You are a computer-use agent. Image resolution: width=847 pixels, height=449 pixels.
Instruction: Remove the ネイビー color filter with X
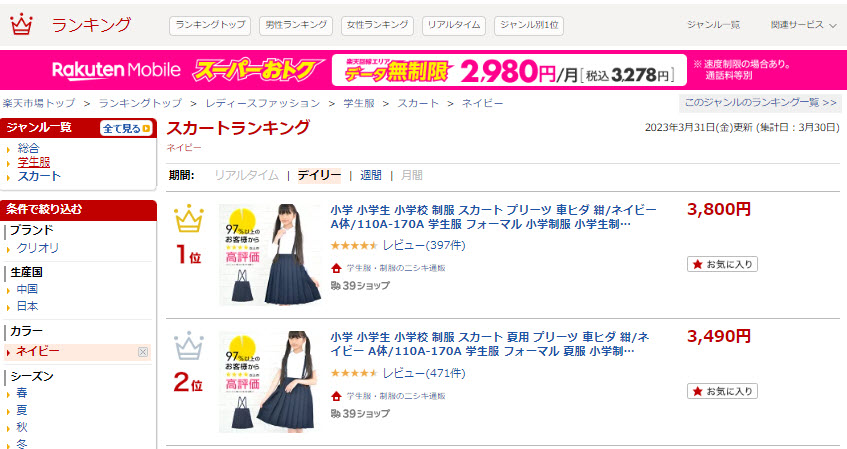tap(143, 352)
